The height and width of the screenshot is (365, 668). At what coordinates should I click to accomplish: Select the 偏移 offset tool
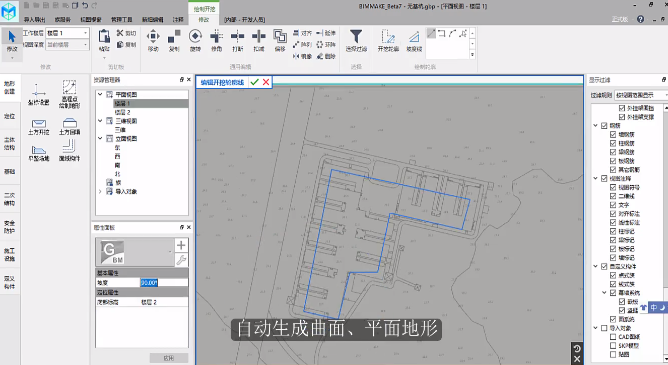click(280, 41)
